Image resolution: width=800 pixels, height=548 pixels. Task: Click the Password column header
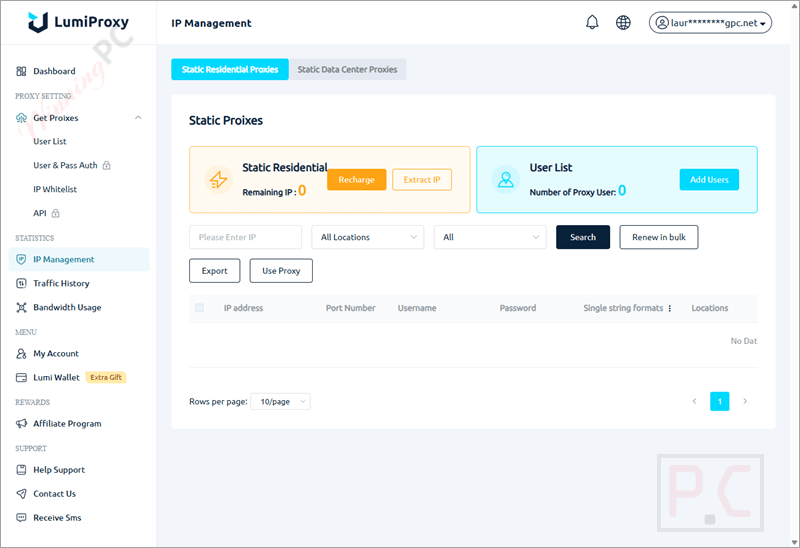(518, 308)
